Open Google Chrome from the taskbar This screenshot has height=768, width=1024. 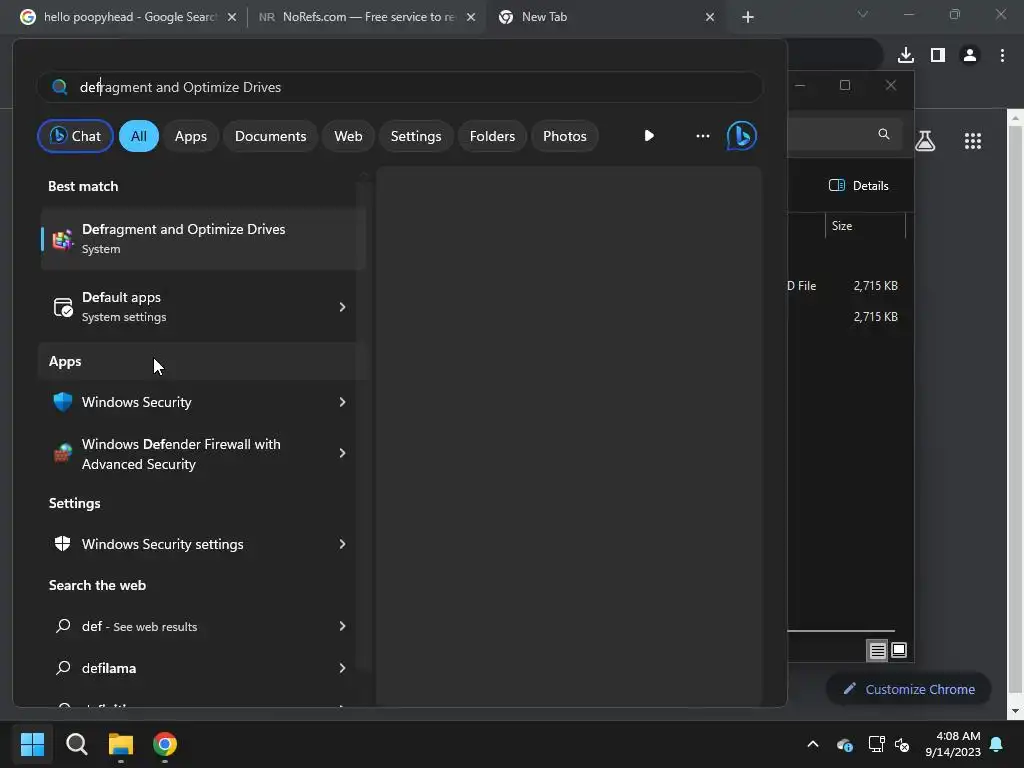(x=165, y=744)
